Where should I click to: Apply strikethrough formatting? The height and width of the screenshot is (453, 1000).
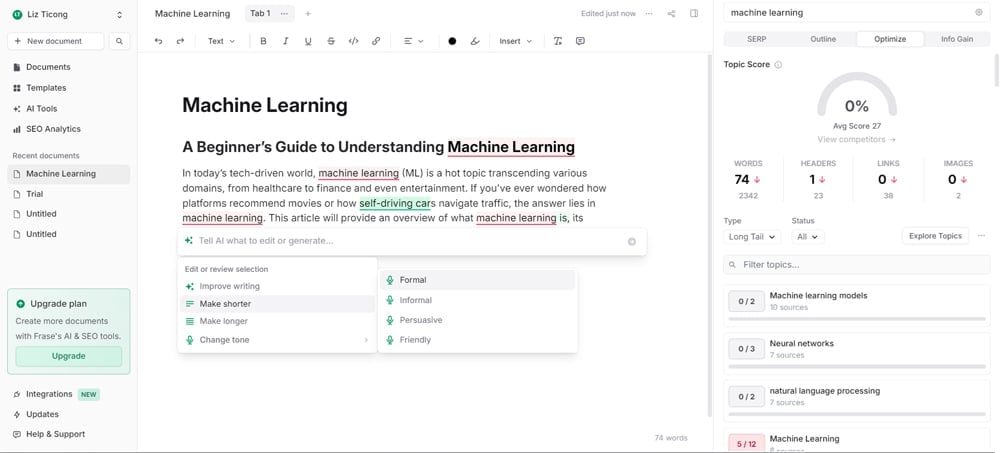click(x=330, y=41)
